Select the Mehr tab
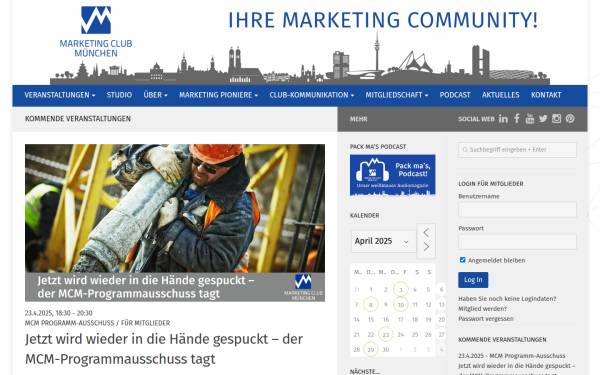Screen dimensions: 600x375 (359, 119)
